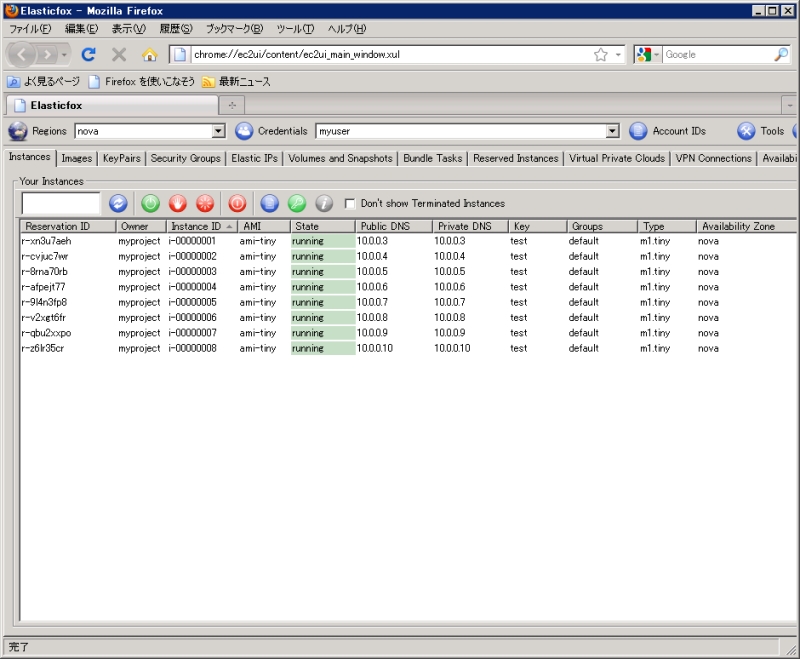Viewport: 800px width, 659px height.
Task: Click the blue refresh instances icon
Action: click(118, 203)
